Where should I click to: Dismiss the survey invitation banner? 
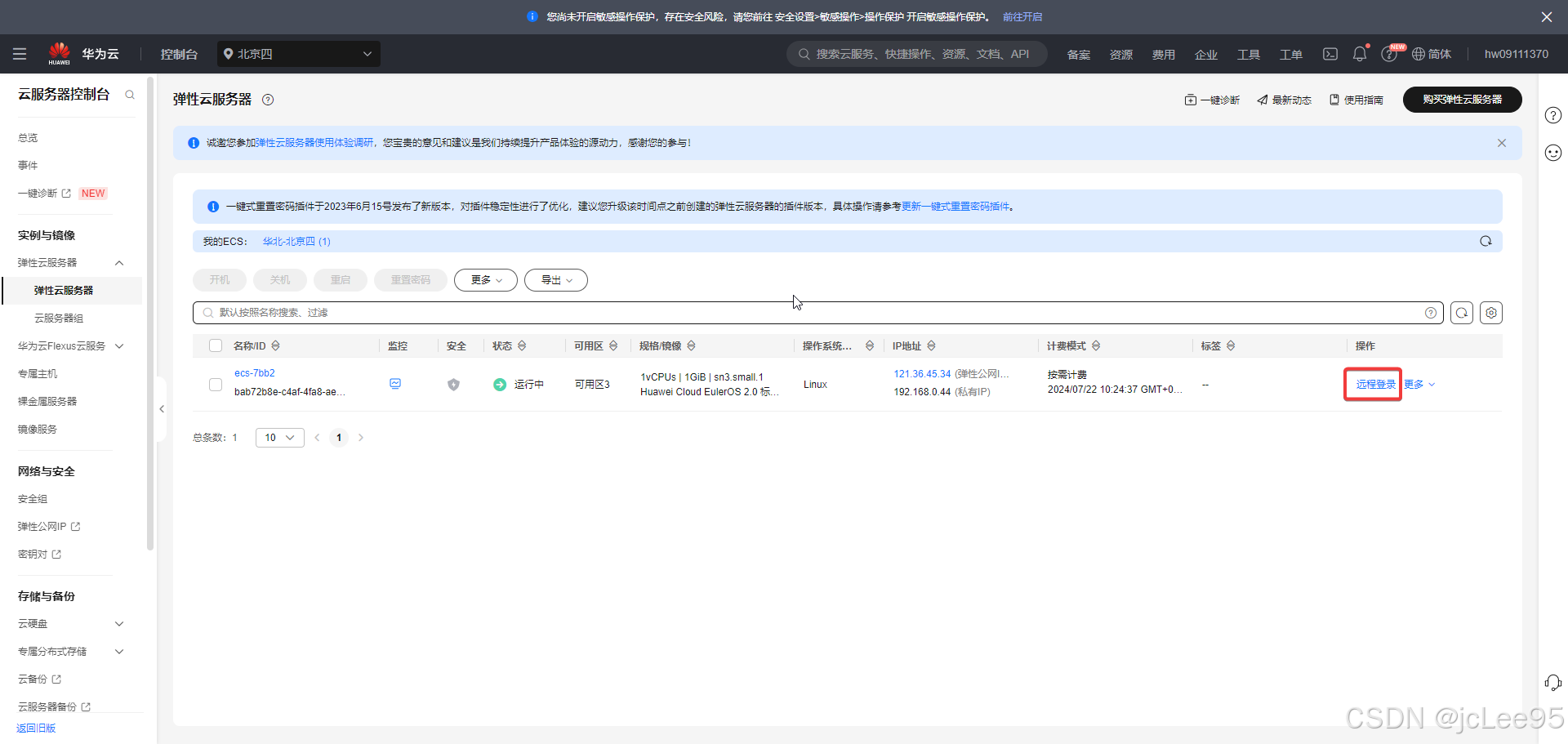point(1502,143)
